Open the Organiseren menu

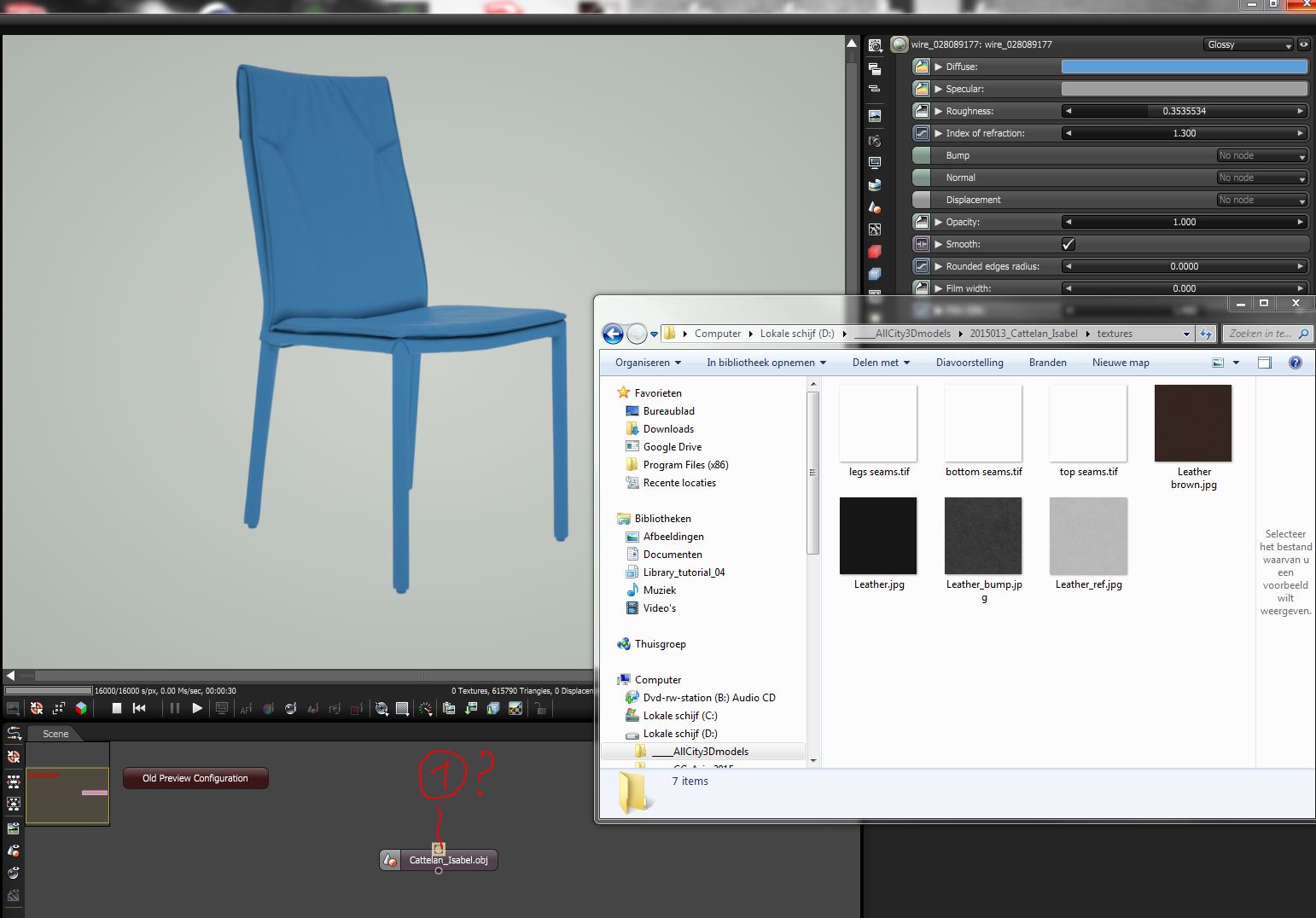(x=648, y=363)
